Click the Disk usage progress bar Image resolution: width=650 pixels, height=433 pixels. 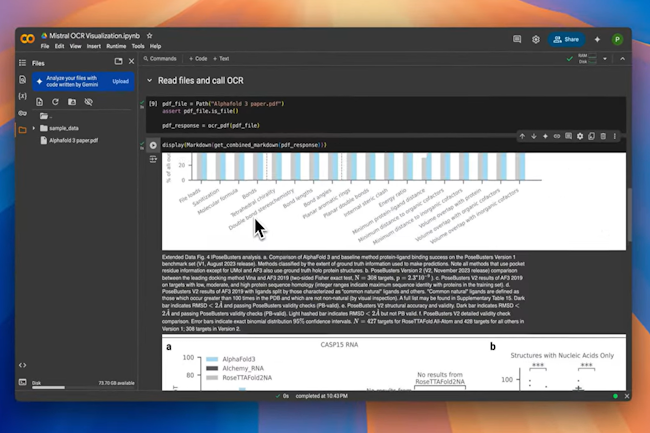click(x=49, y=388)
